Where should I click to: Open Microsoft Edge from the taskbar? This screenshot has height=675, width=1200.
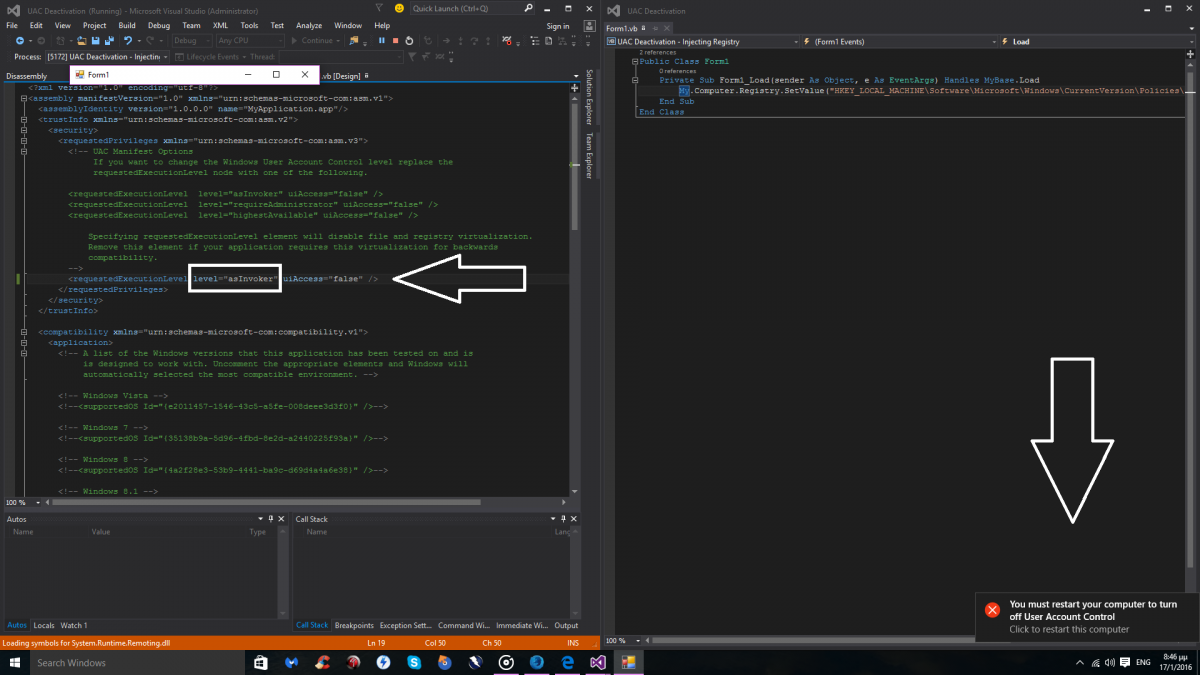566,662
